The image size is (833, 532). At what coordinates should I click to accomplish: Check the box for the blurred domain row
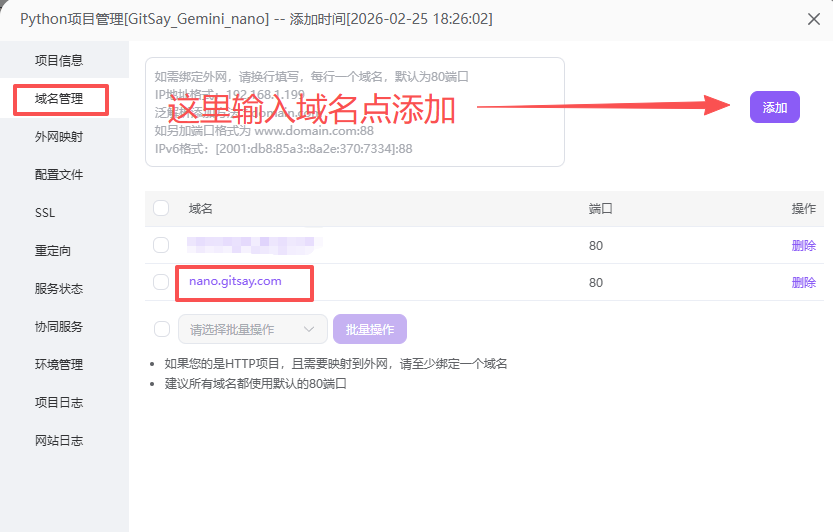tap(161, 245)
